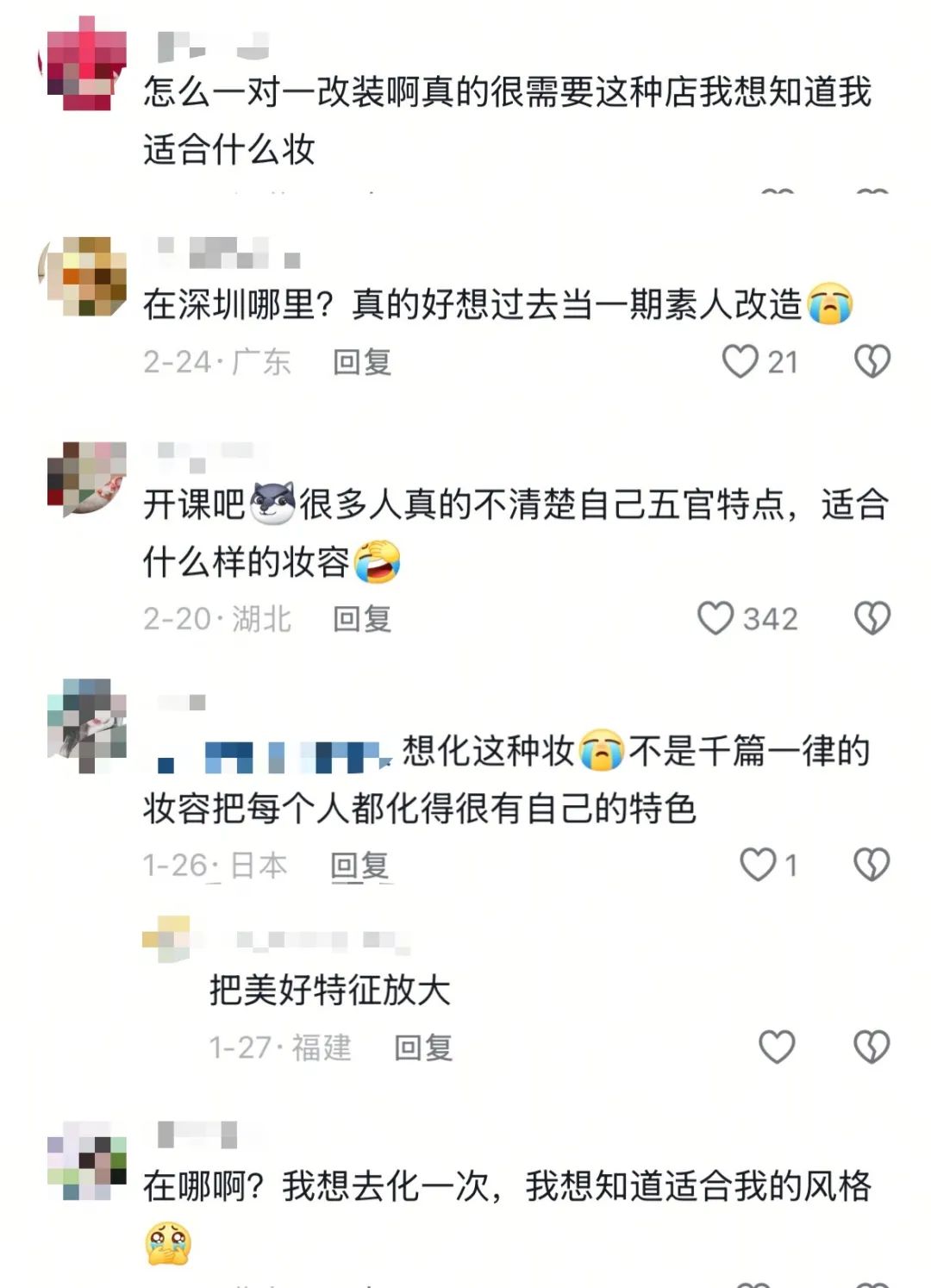Dislike the 想化这种妆 comment from 日本
The image size is (931, 1288).
(x=872, y=864)
